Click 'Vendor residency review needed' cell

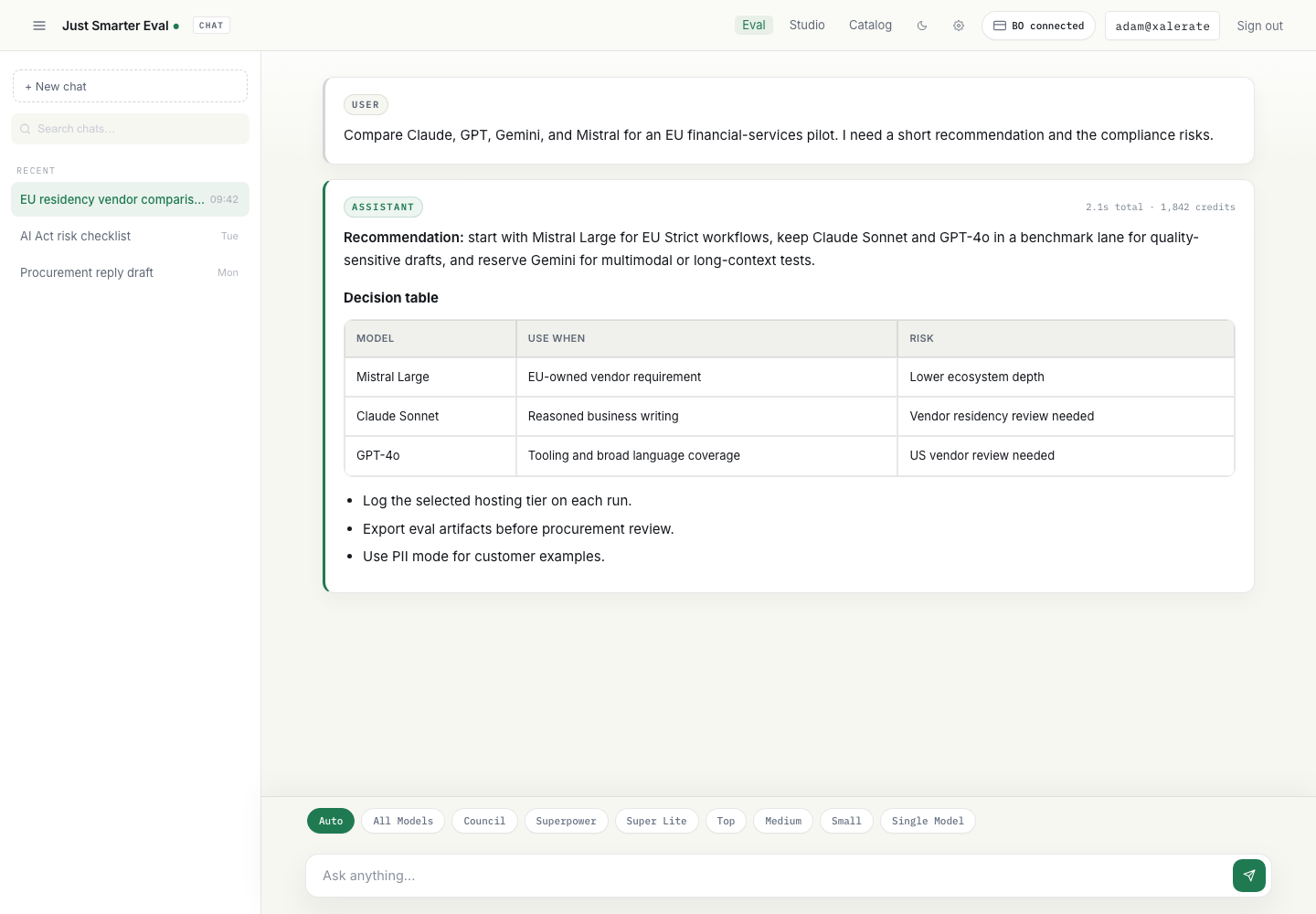pyautogui.click(x=1066, y=416)
